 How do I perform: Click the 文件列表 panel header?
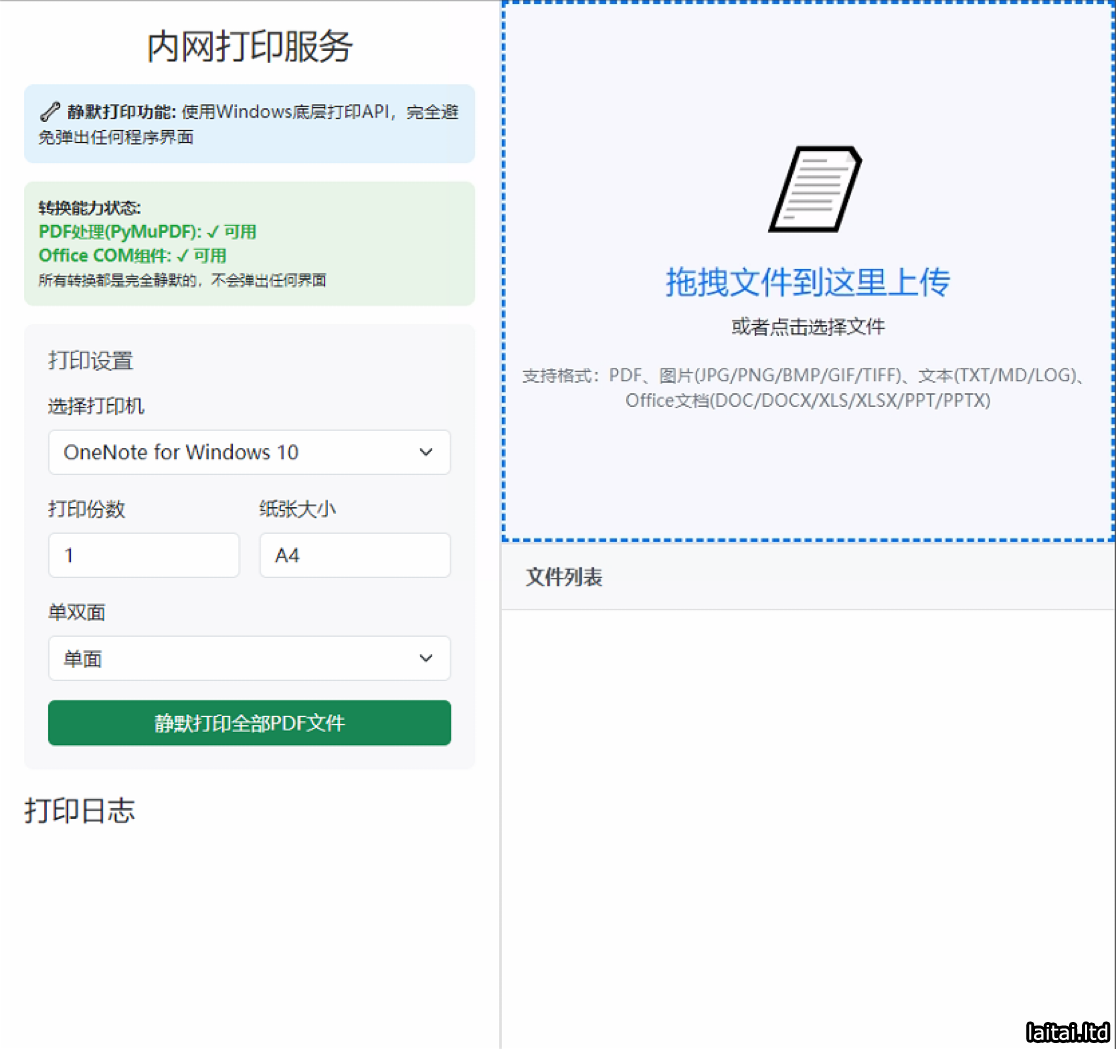pyautogui.click(x=564, y=578)
